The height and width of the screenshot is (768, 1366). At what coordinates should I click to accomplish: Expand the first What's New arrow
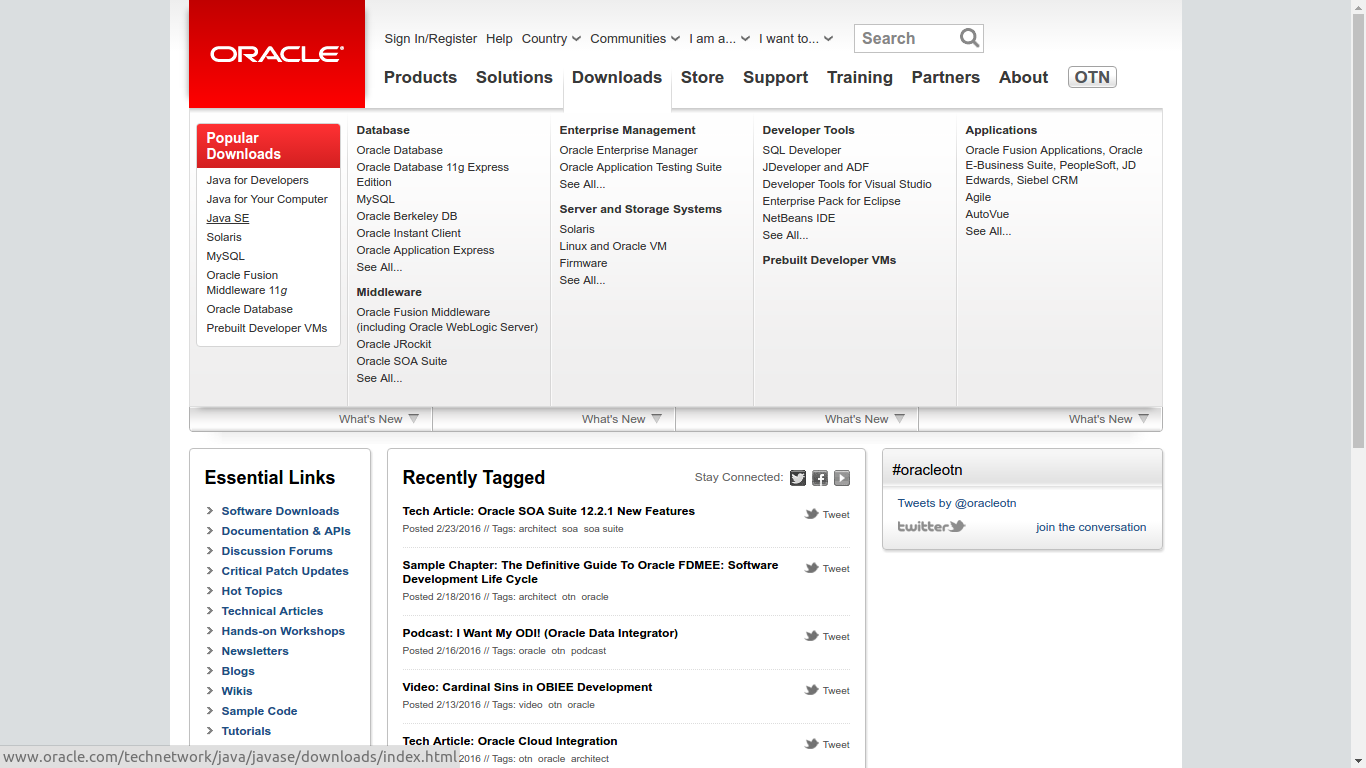(414, 418)
